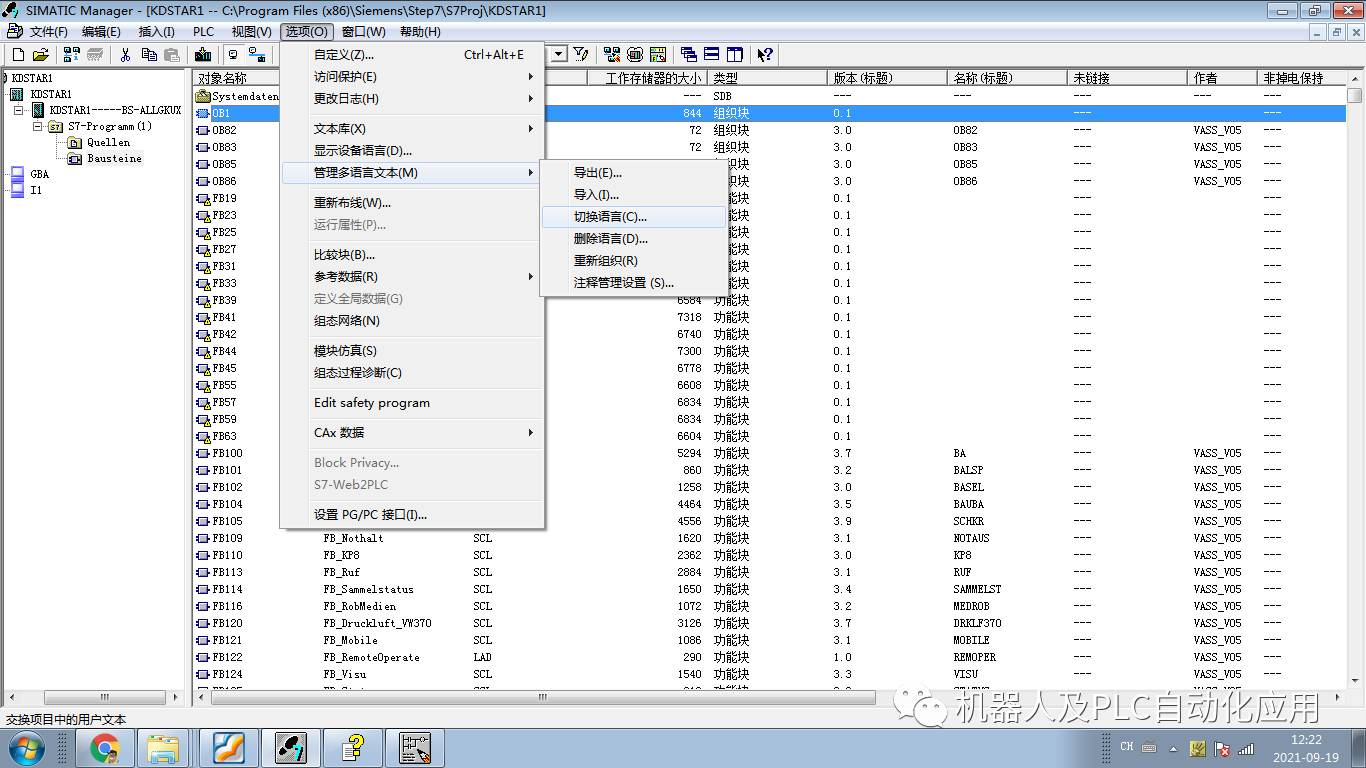
Task: Expand the CAx 数据 submenu
Action: click(412, 433)
